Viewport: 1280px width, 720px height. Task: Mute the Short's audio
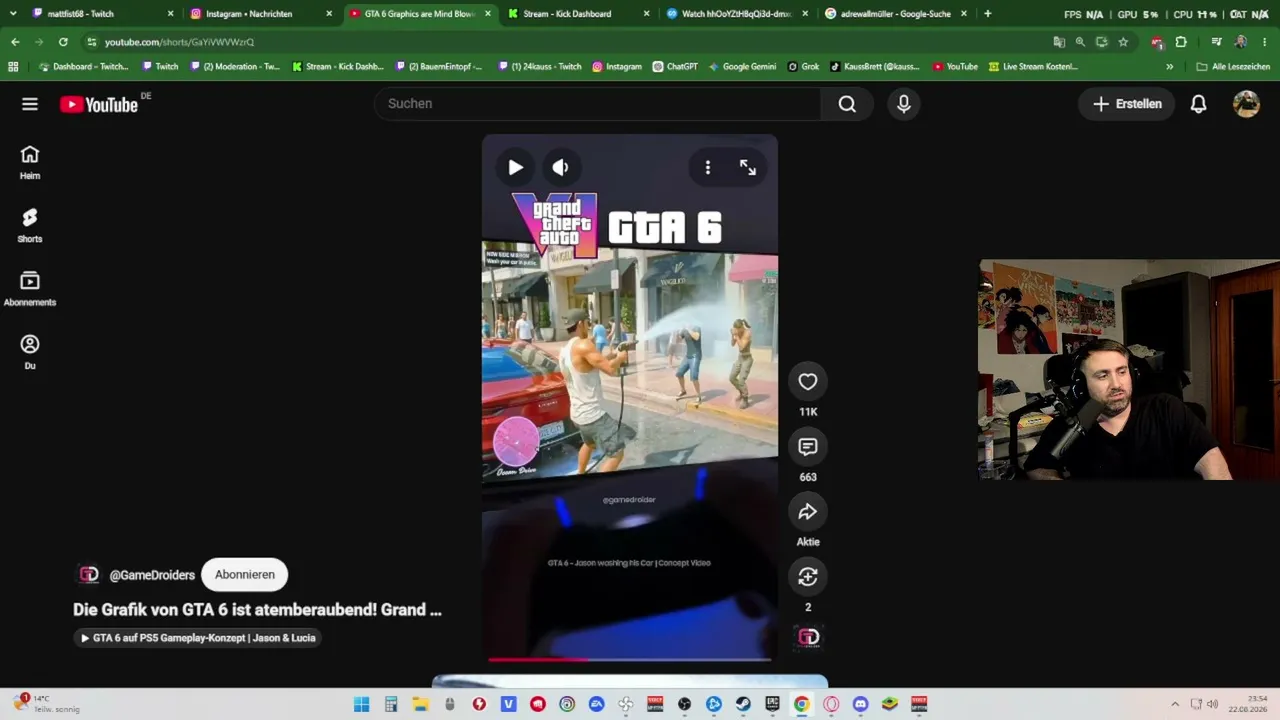[x=560, y=167]
